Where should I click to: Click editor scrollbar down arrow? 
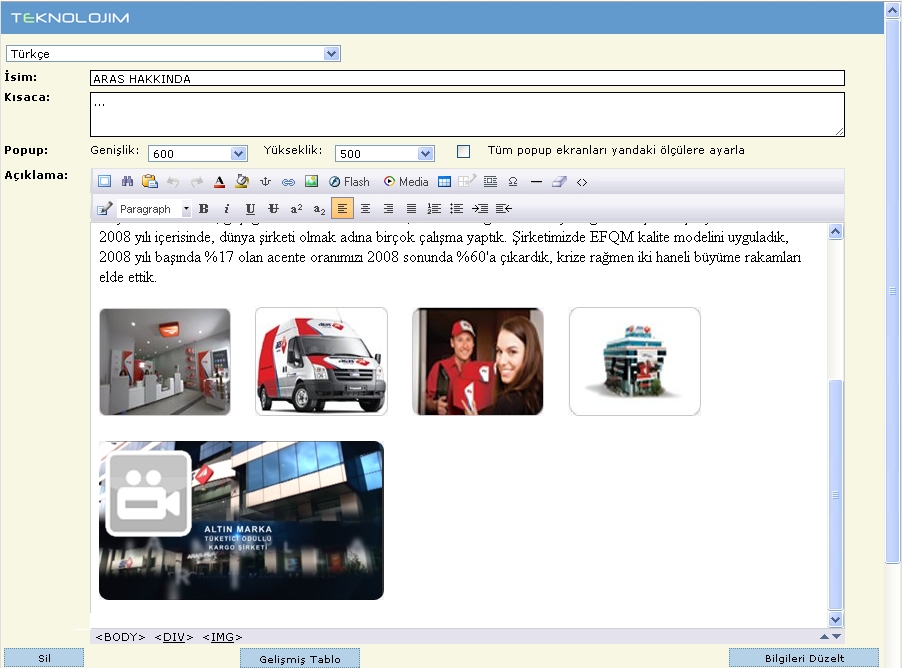pos(835,619)
